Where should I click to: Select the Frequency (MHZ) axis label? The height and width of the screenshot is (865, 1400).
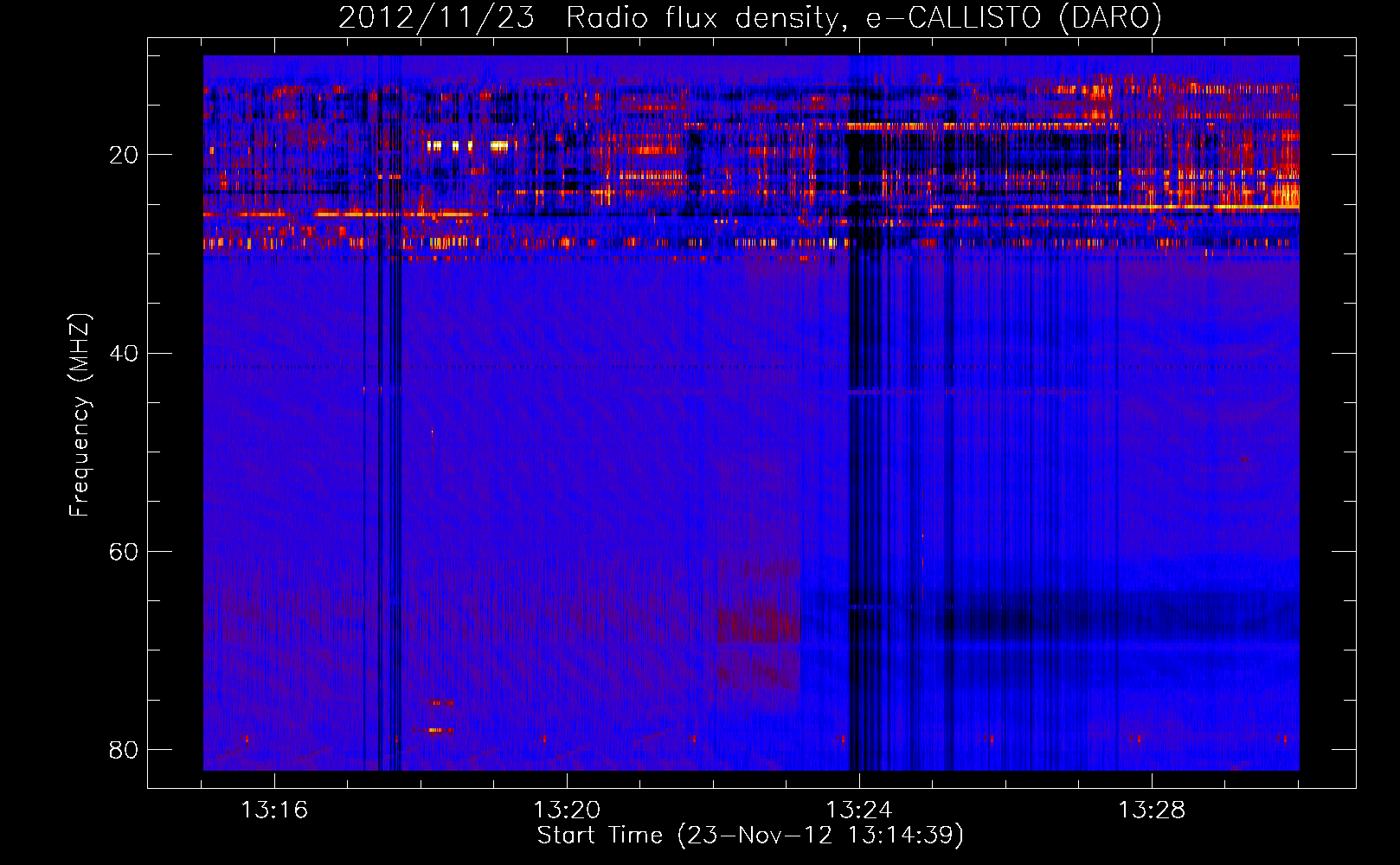(x=80, y=415)
